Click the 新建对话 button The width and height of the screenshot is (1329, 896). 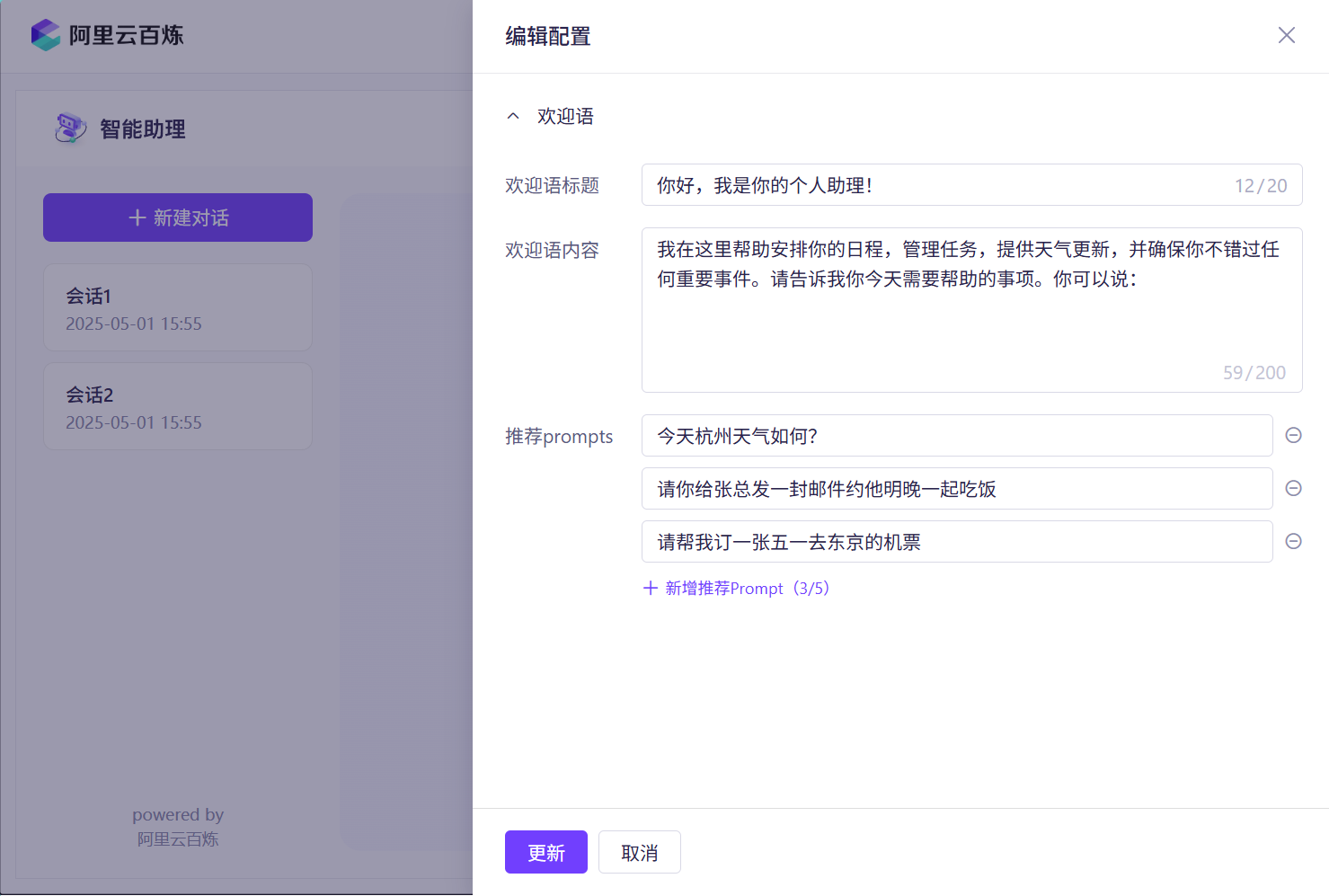(x=178, y=217)
